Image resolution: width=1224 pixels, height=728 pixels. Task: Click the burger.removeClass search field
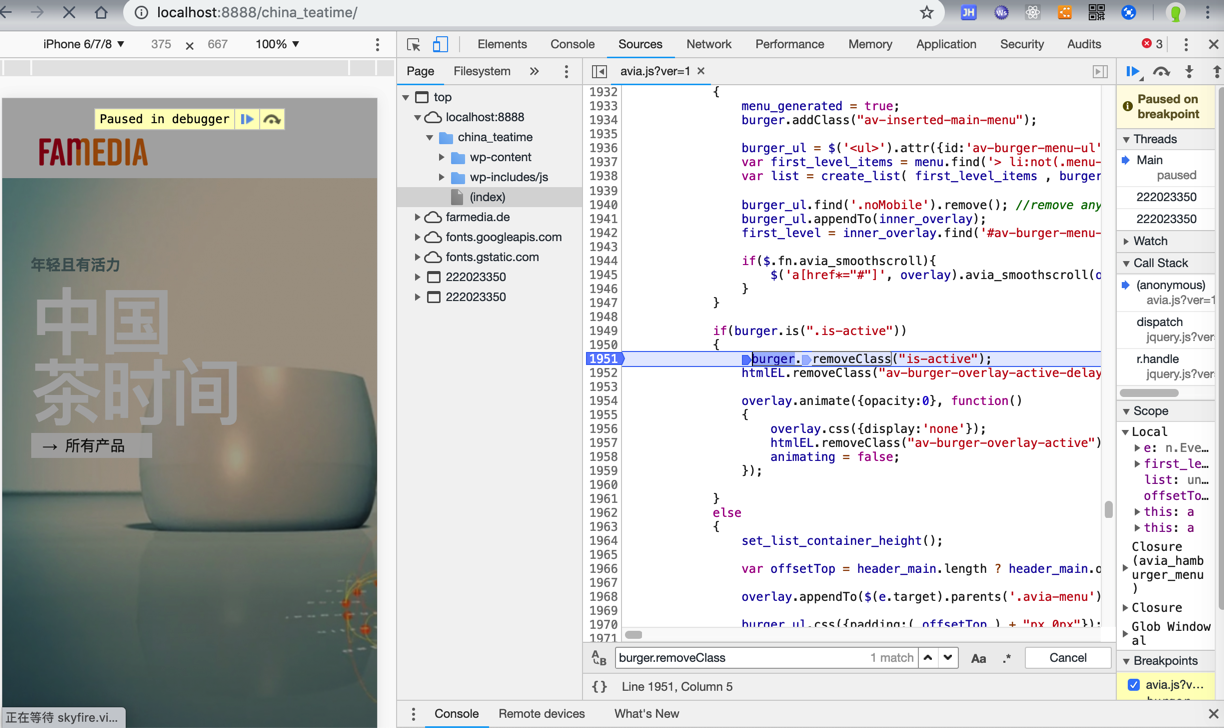coord(740,658)
